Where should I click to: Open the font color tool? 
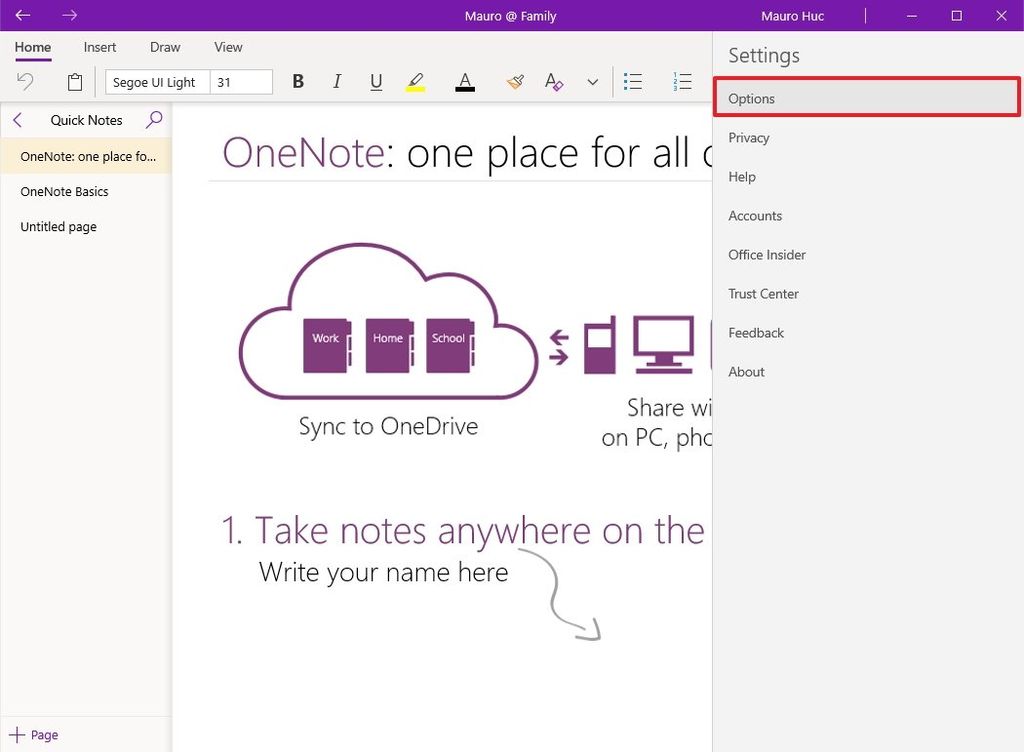[465, 82]
